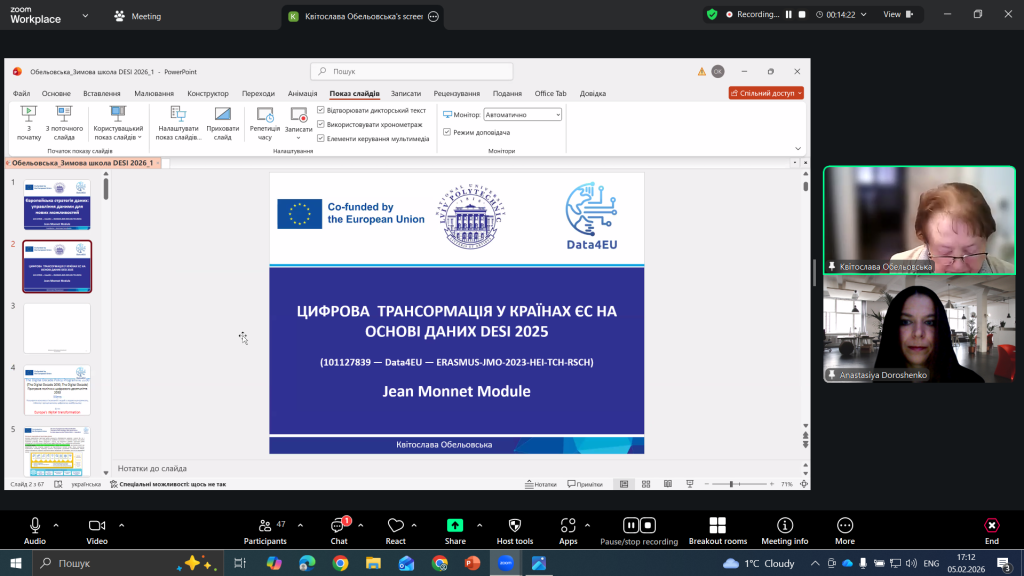Click the green Share screen icon
The width and height of the screenshot is (1024, 576).
(455, 526)
